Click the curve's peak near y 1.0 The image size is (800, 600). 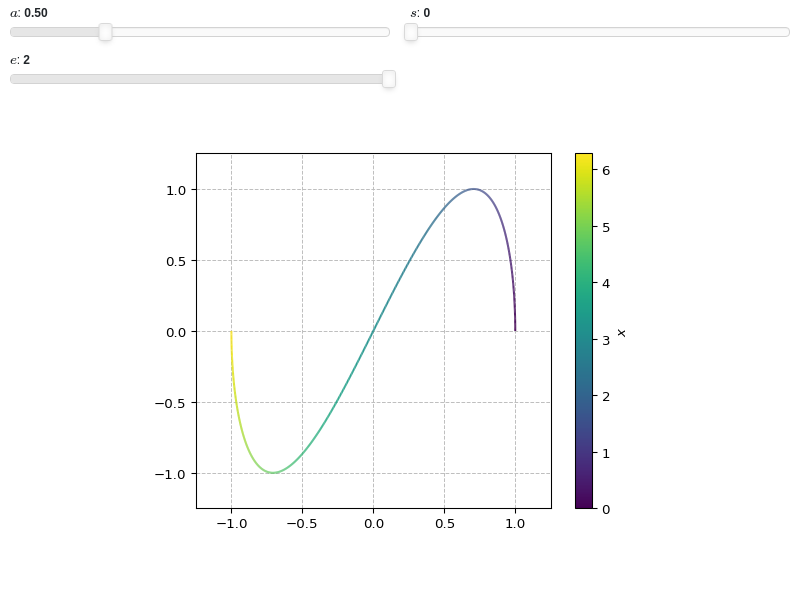473,189
